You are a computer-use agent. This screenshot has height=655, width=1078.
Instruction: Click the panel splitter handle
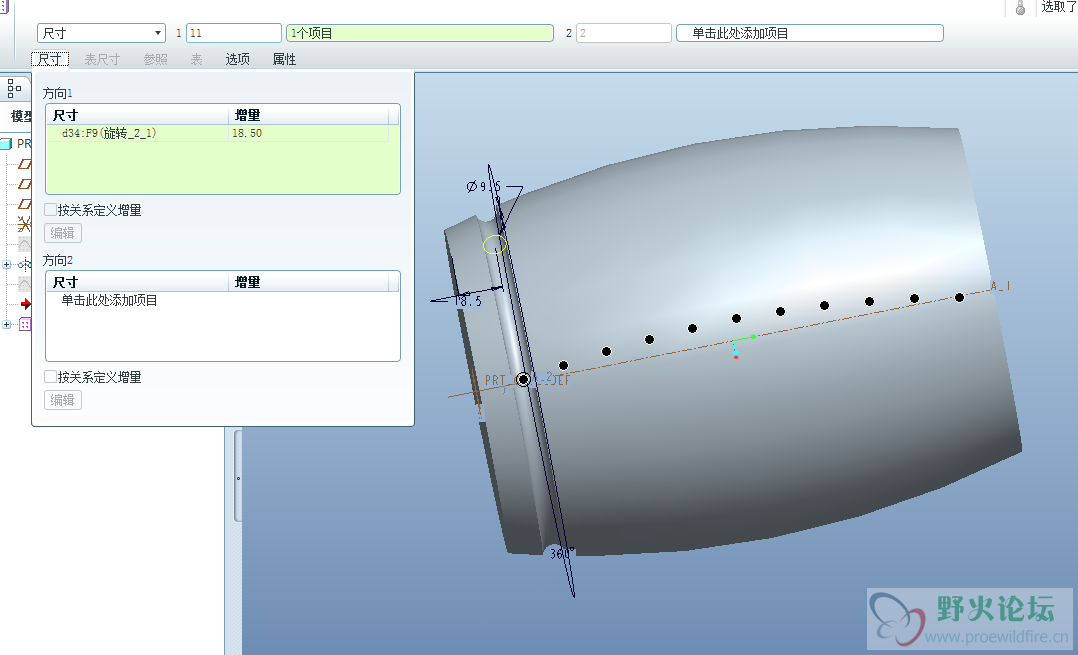pos(238,476)
